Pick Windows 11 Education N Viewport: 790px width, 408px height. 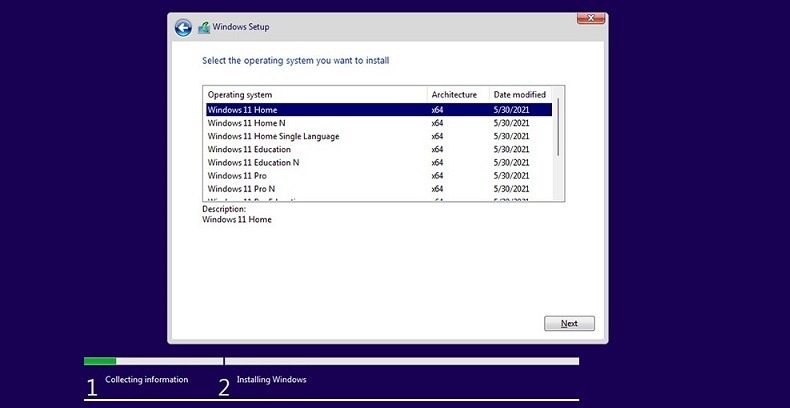379,162
